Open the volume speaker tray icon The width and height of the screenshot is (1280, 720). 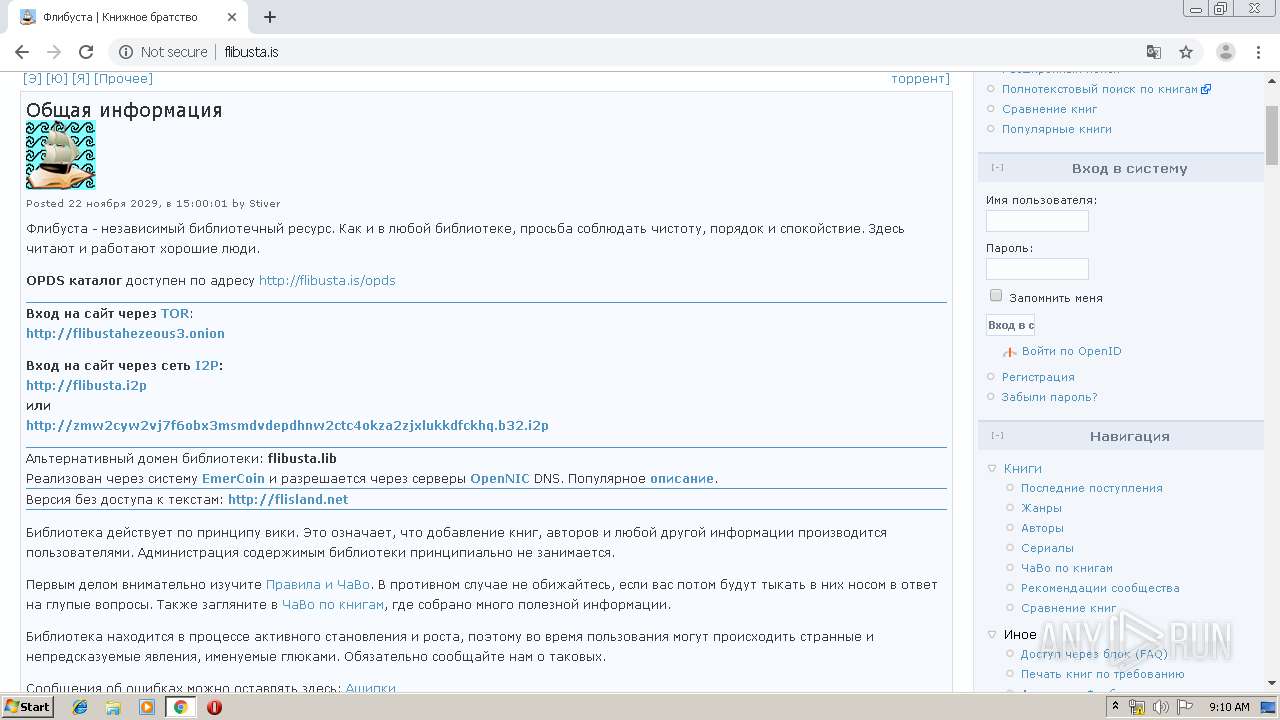1161,707
